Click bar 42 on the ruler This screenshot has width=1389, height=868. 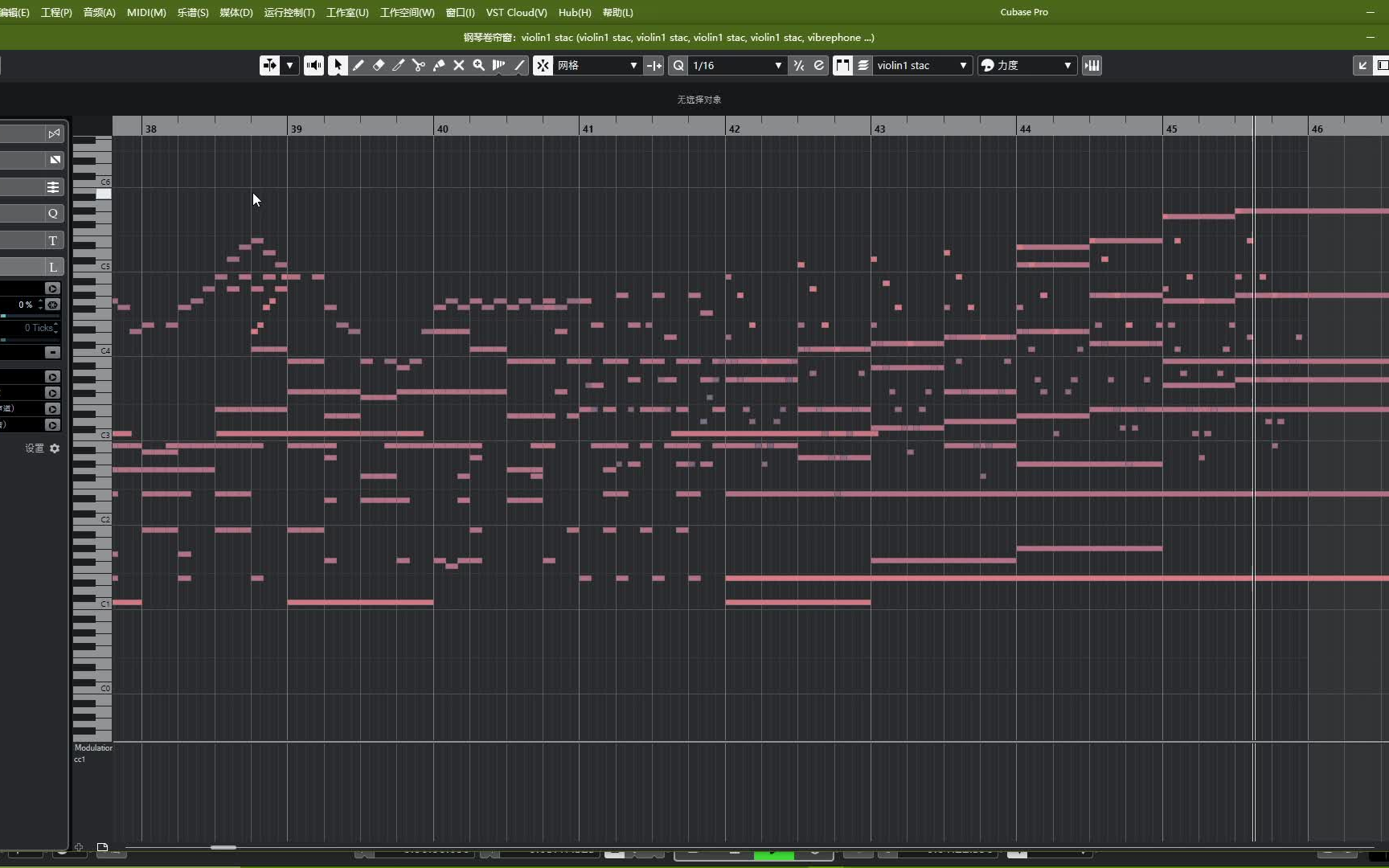pos(734,129)
